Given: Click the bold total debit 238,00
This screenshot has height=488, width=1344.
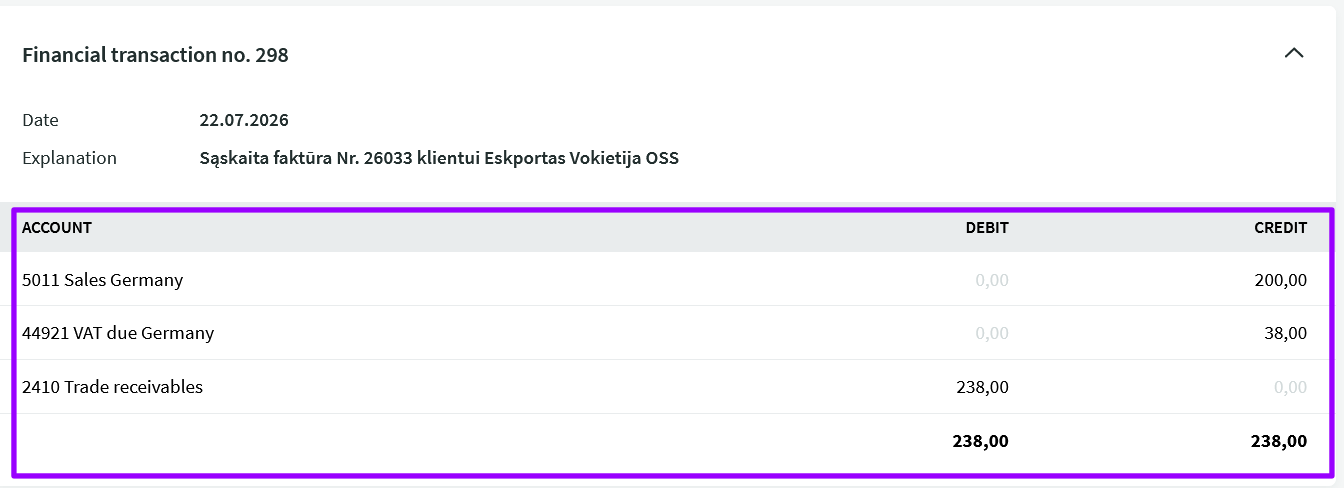Looking at the screenshot, I should click(982, 441).
